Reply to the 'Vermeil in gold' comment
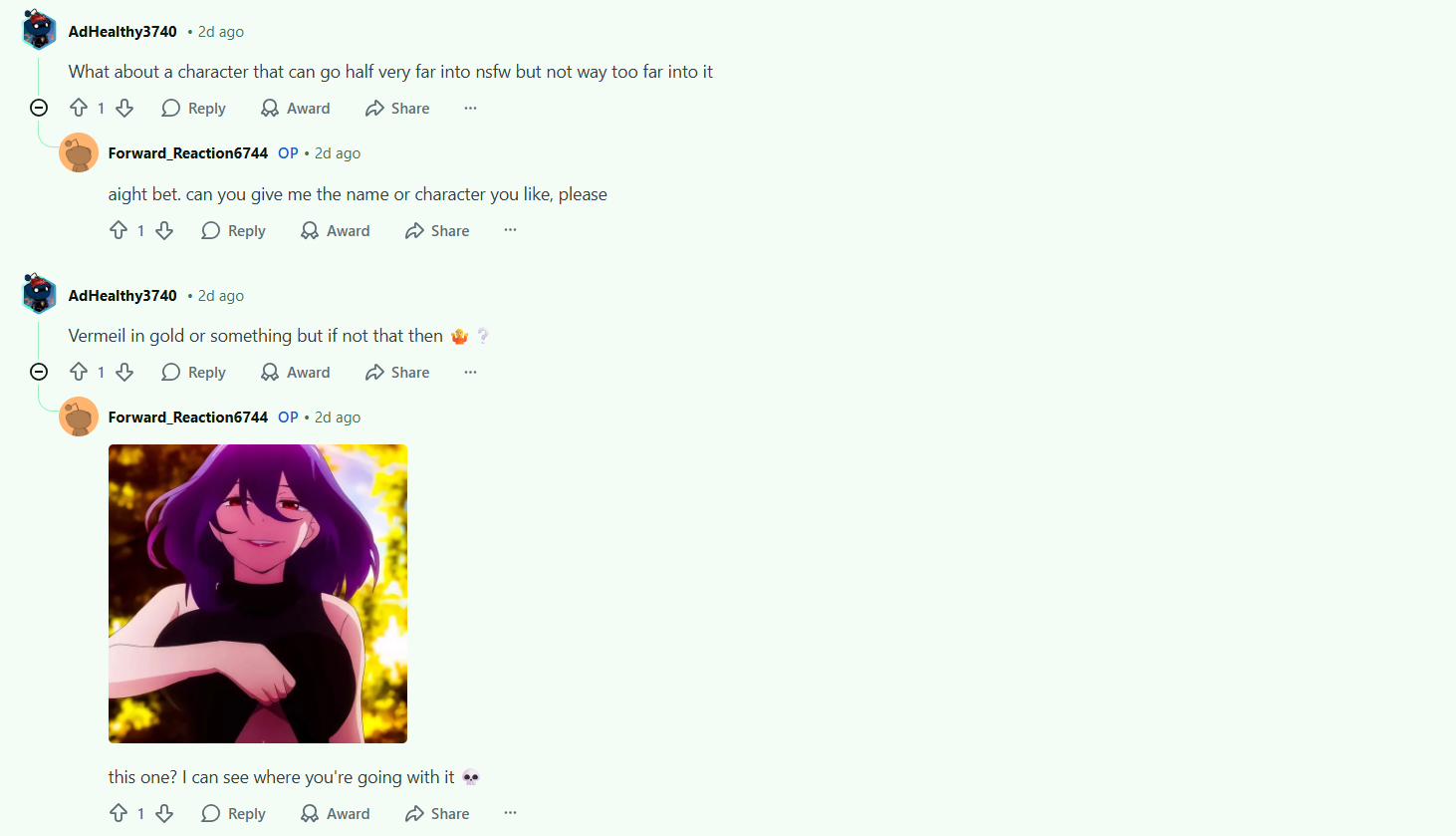The width and height of the screenshot is (1456, 836). pos(194,372)
